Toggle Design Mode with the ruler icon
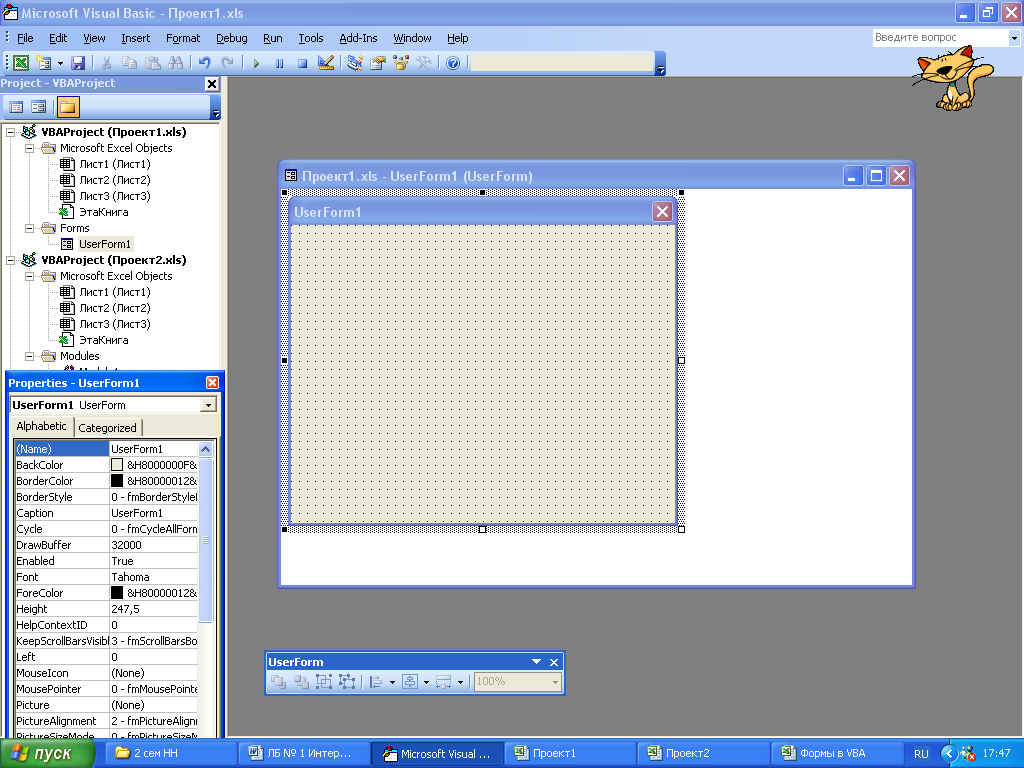Image resolution: width=1024 pixels, height=768 pixels. click(325, 63)
